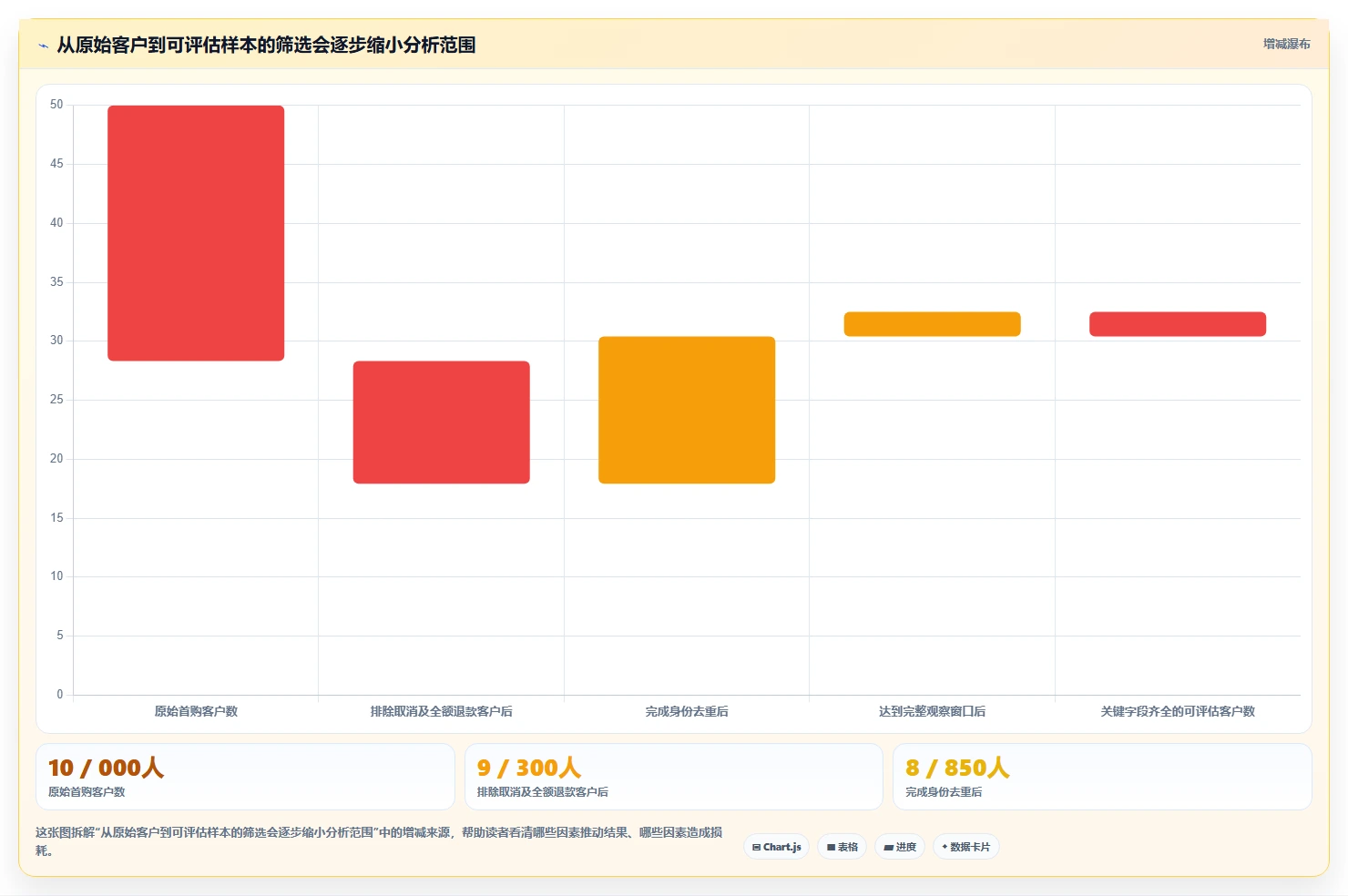Screen dimensions: 1348x896
Task: Click the y-axis value 25
Action: click(56, 400)
